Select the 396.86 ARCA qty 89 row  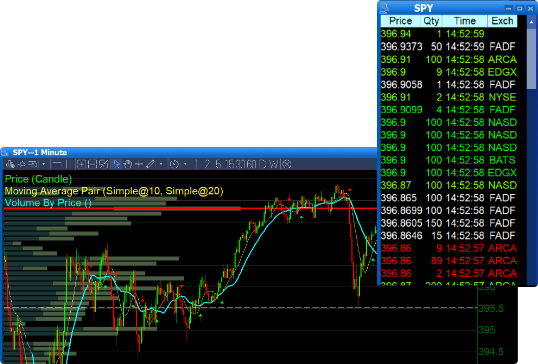[449, 261]
